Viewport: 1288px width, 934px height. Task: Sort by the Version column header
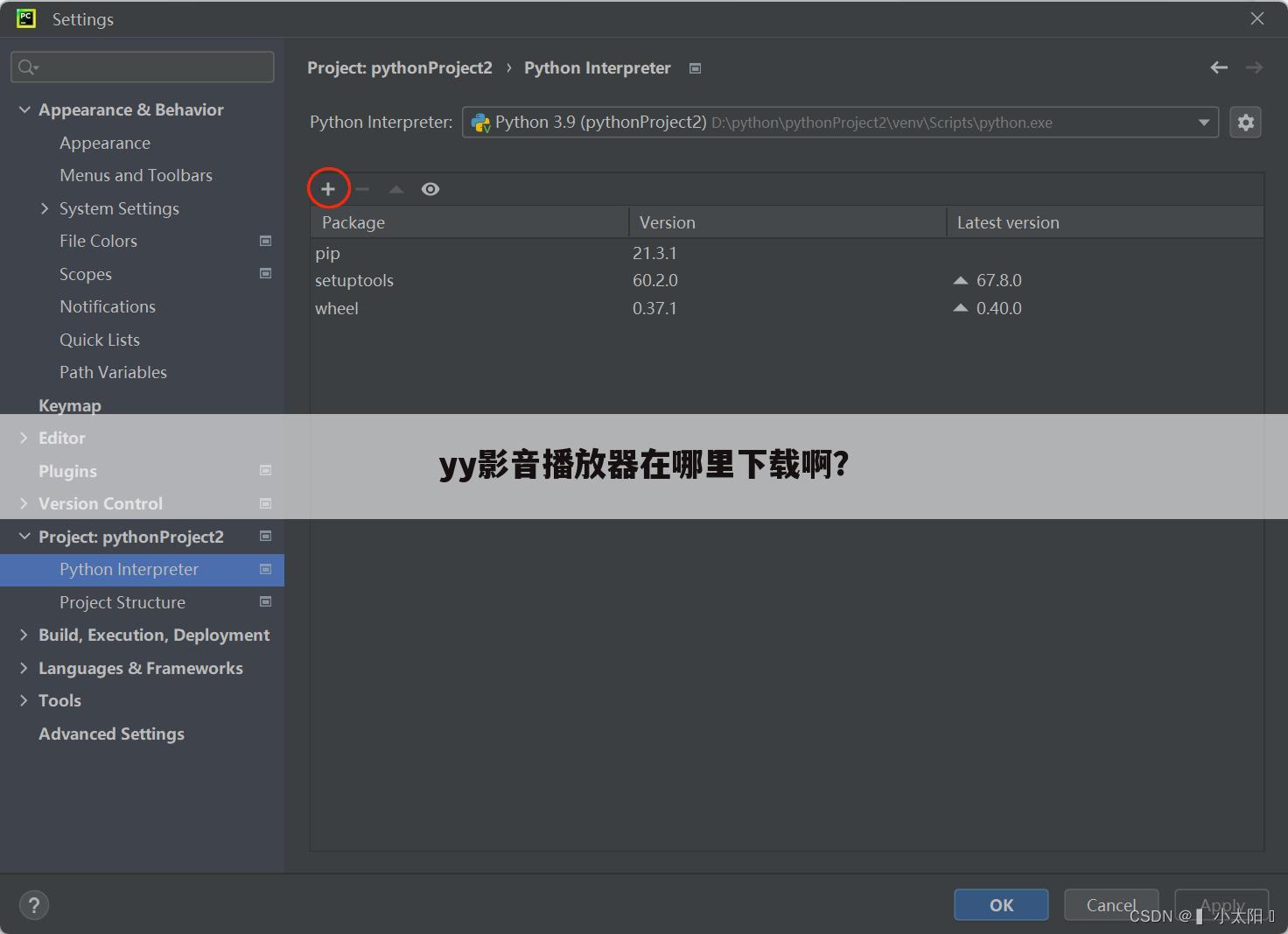[x=787, y=222]
